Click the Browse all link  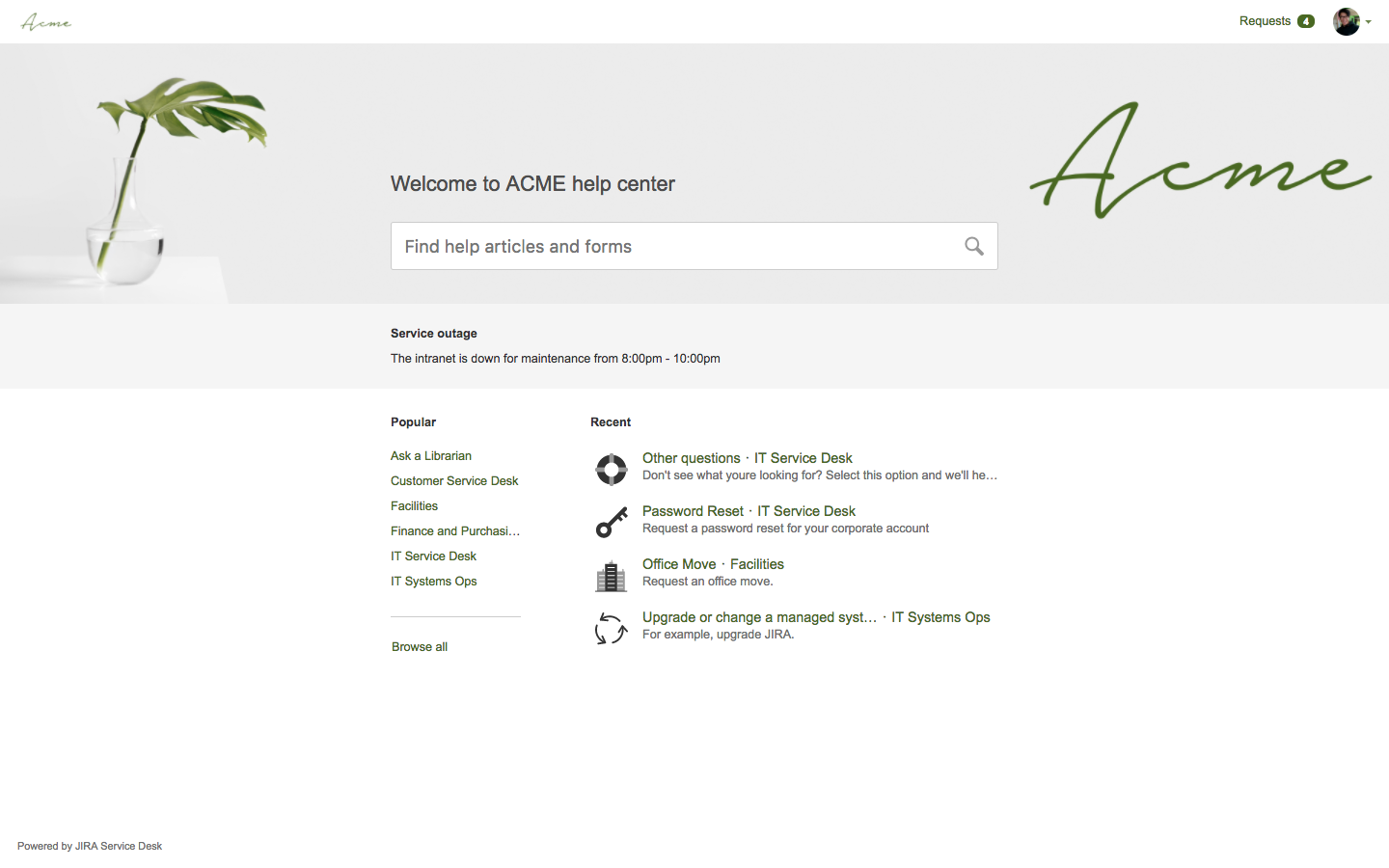pyautogui.click(x=419, y=646)
